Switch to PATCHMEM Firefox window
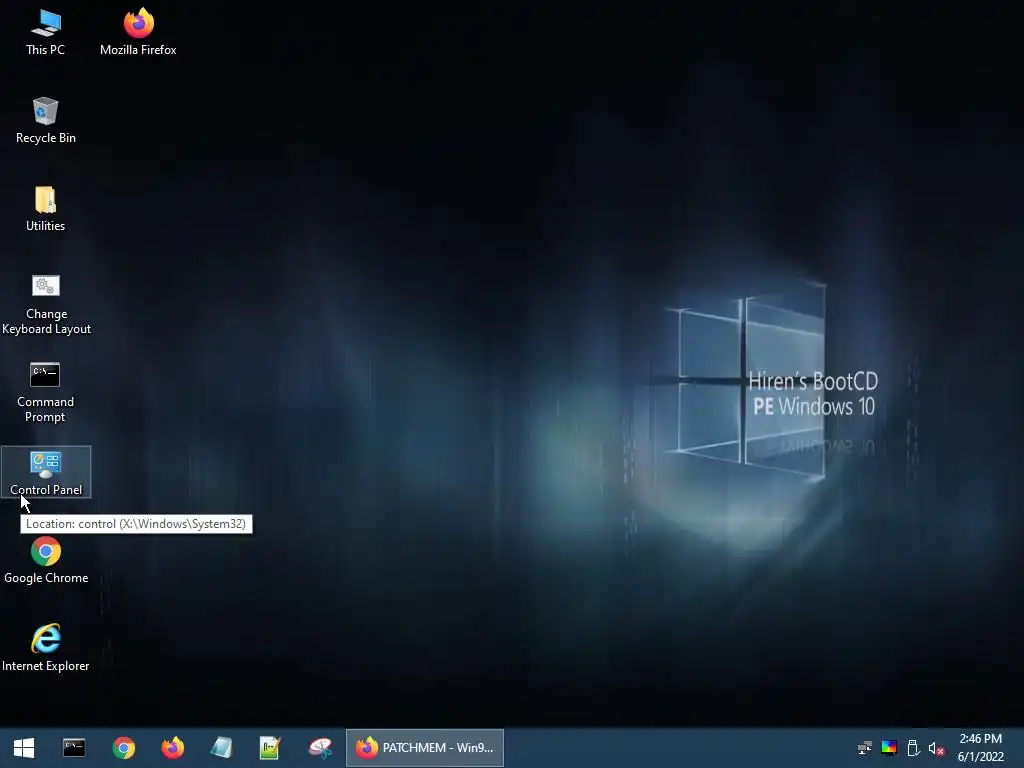This screenshot has width=1024, height=768. click(424, 748)
